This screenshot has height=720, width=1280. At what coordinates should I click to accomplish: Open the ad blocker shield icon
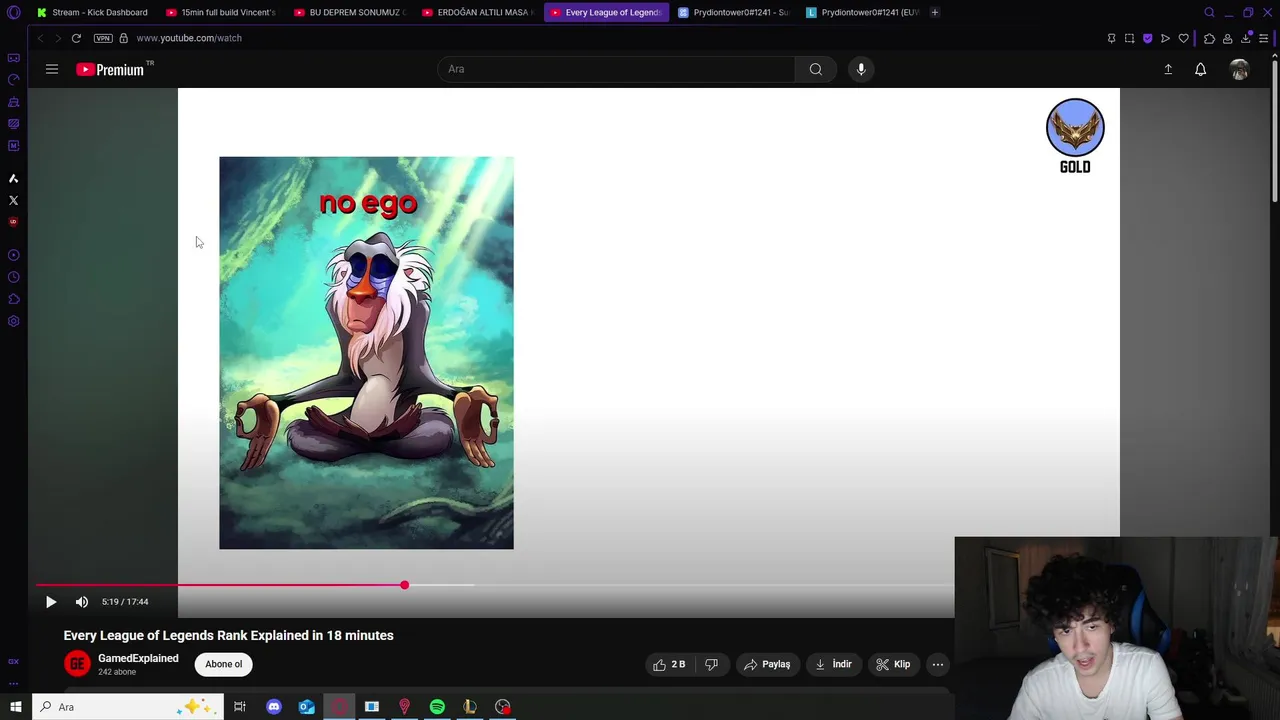tap(1147, 38)
